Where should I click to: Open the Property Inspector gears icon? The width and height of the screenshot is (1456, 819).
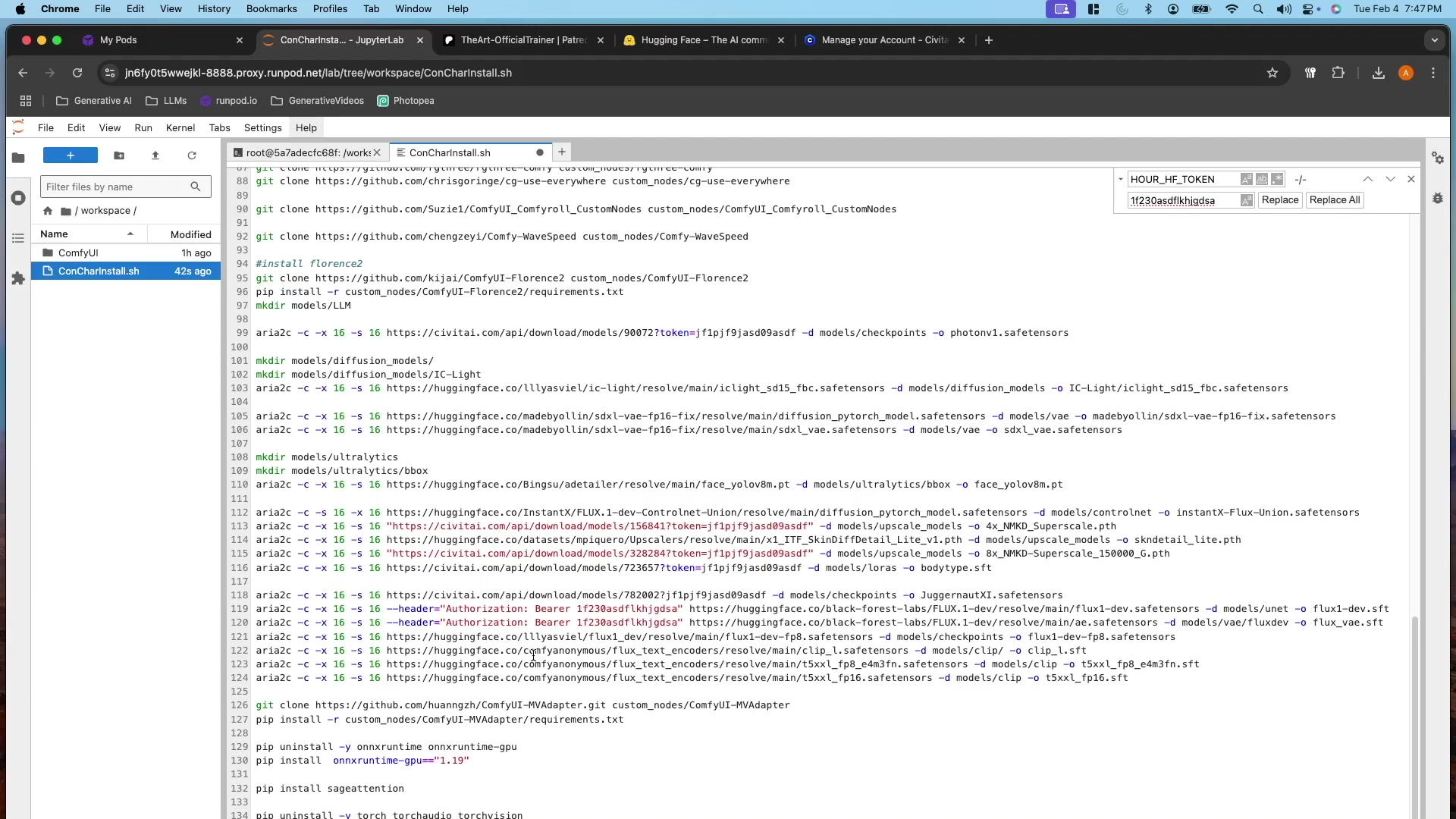(1437, 158)
